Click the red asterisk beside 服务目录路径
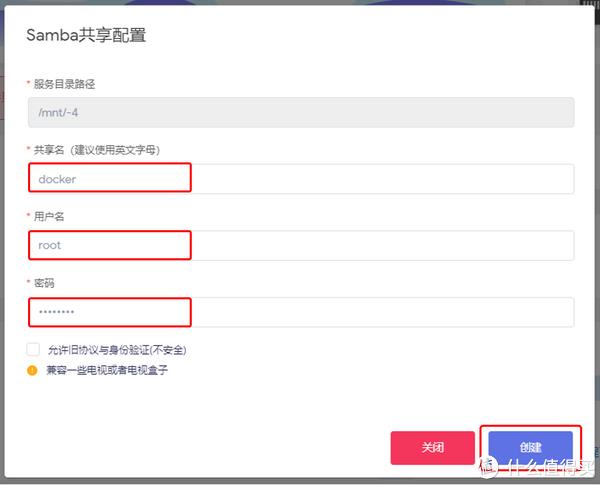The height and width of the screenshot is (485, 600). [28, 83]
